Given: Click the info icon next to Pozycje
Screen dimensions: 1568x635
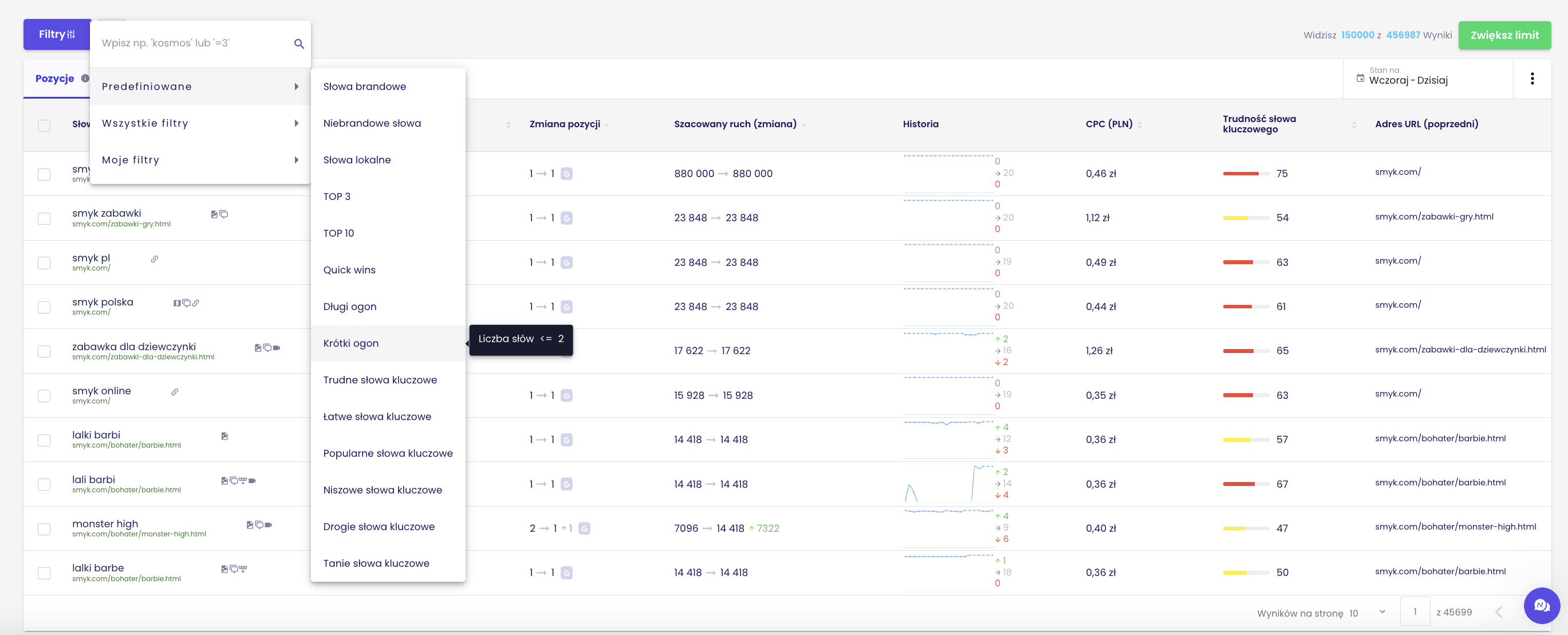Looking at the screenshot, I should 85,79.
